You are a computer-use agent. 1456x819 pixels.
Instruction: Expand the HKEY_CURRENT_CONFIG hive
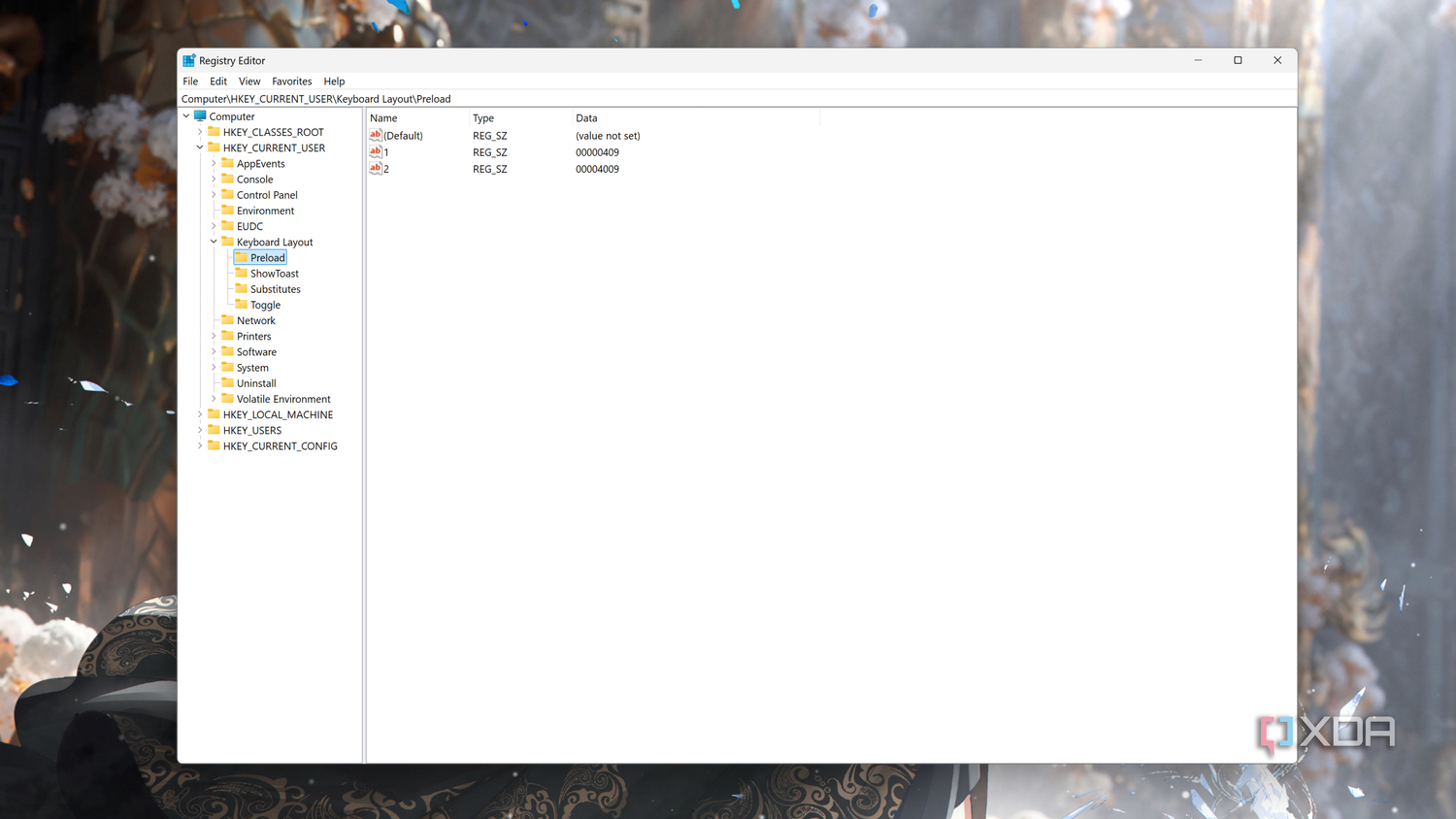click(x=200, y=445)
